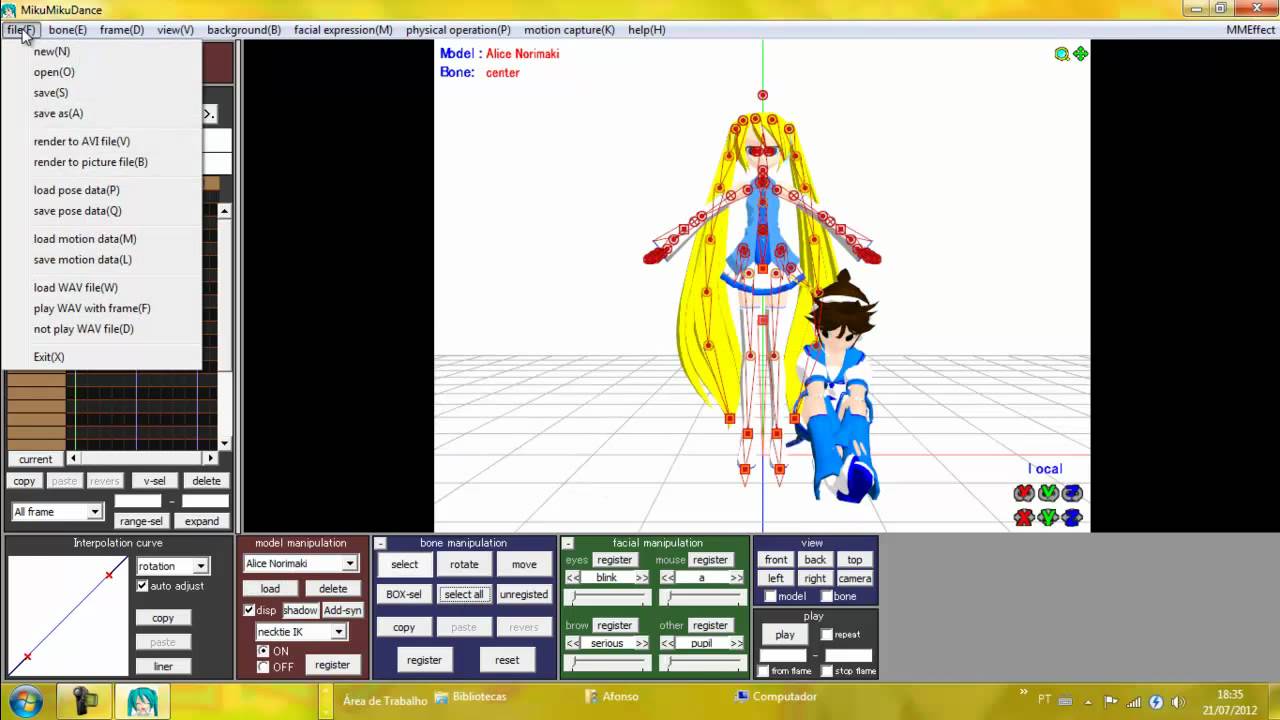Click the play start frame input field
Image resolution: width=1280 pixels, height=720 pixels.
tap(783, 655)
